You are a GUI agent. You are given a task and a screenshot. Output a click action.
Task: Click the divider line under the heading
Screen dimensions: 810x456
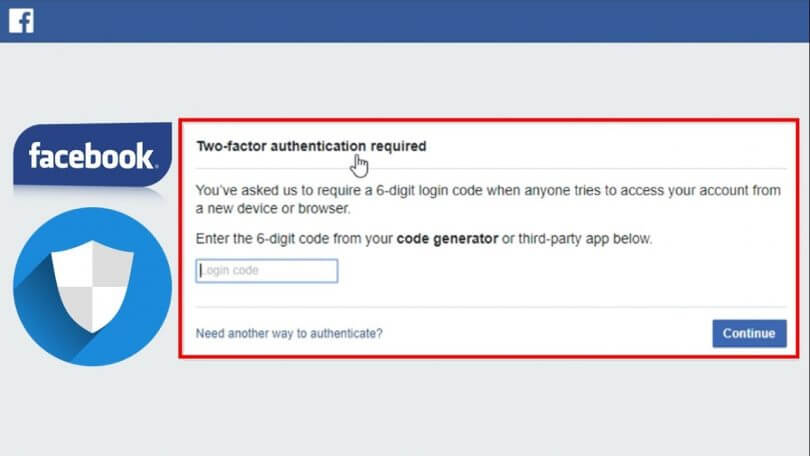(490, 167)
